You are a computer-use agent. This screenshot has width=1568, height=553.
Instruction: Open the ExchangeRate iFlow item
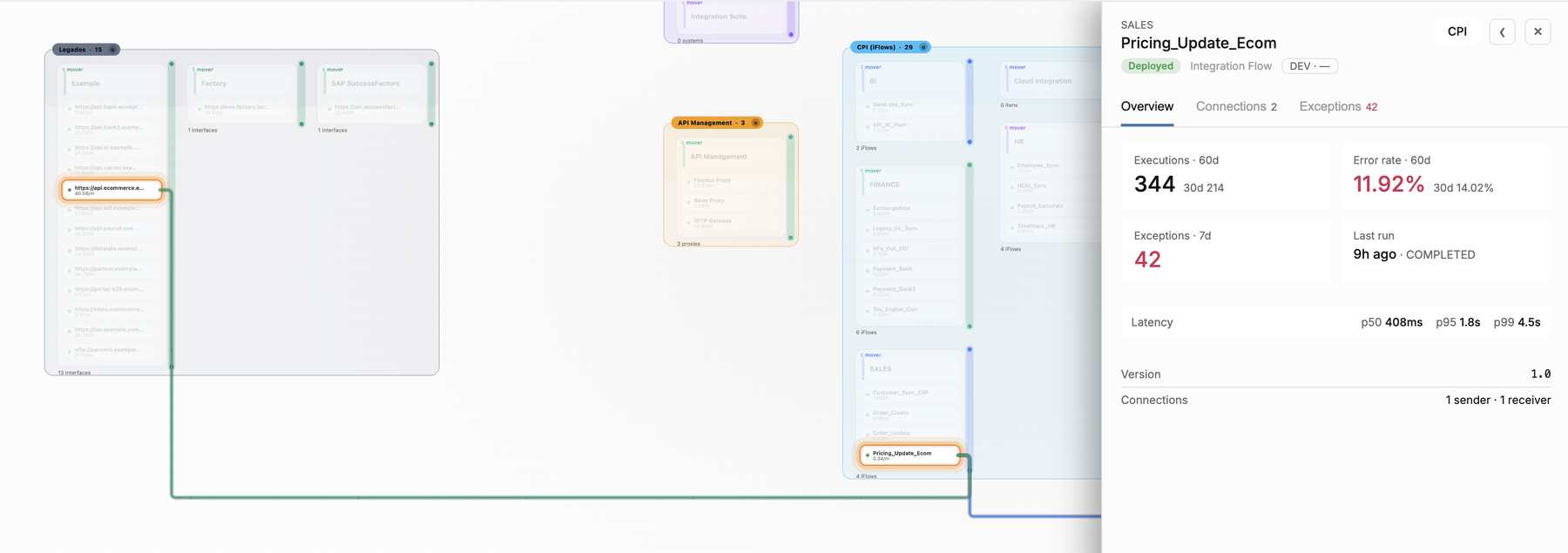911,210
